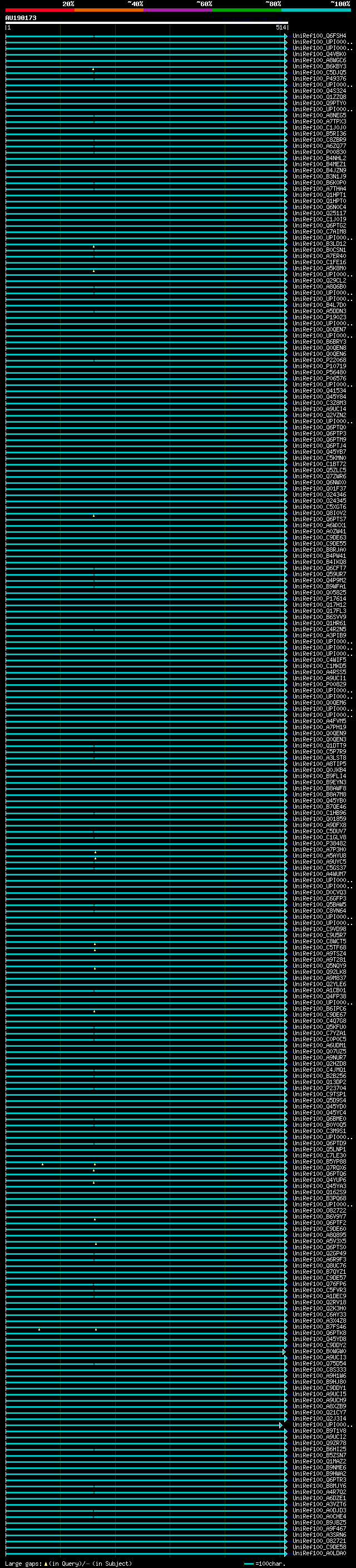356x1568 pixels.
Task: Select hit UniRef100_C3M9S1
Action: [x=319, y=1131]
